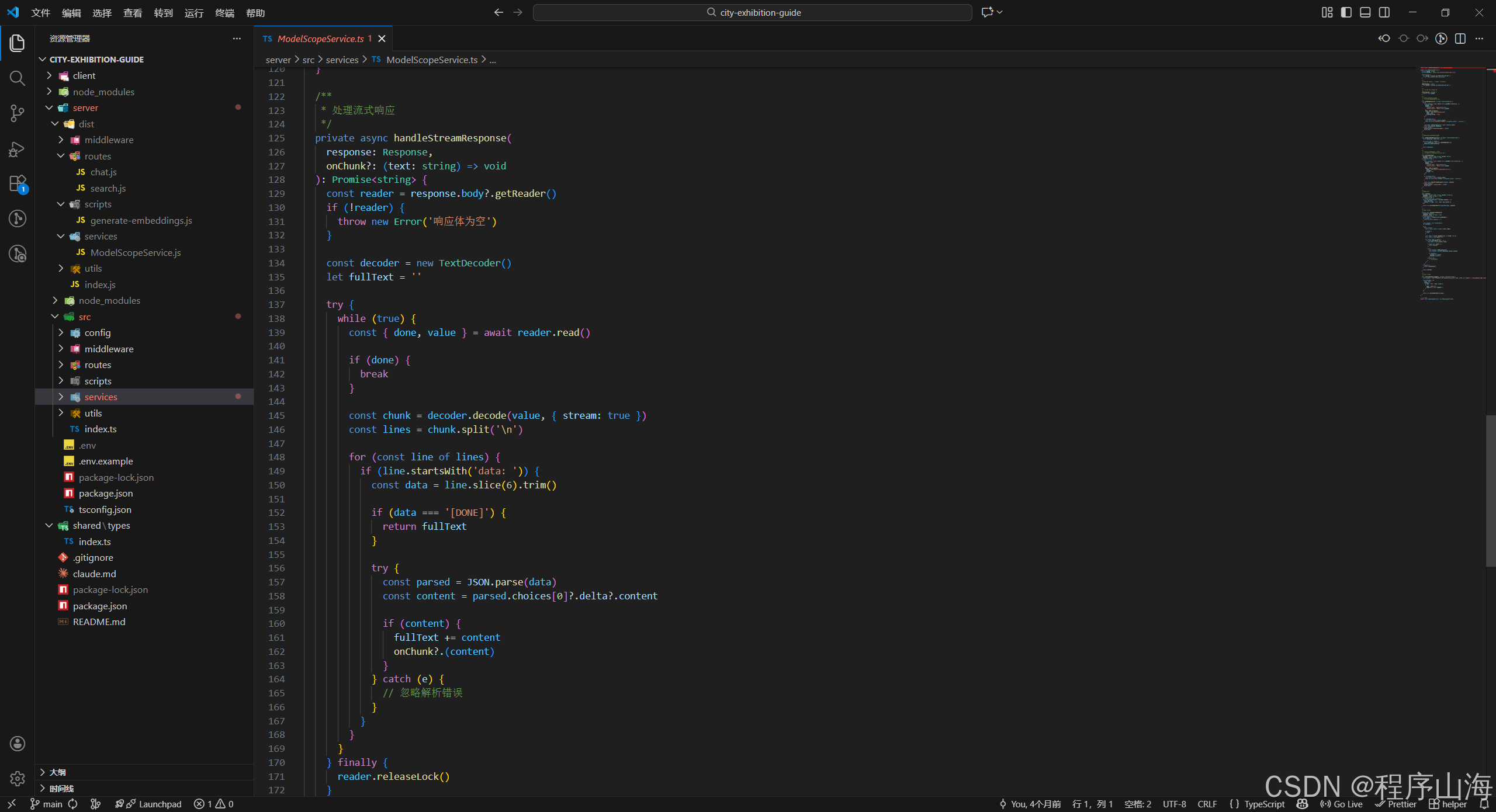Click the main branch indicator

click(x=46, y=804)
